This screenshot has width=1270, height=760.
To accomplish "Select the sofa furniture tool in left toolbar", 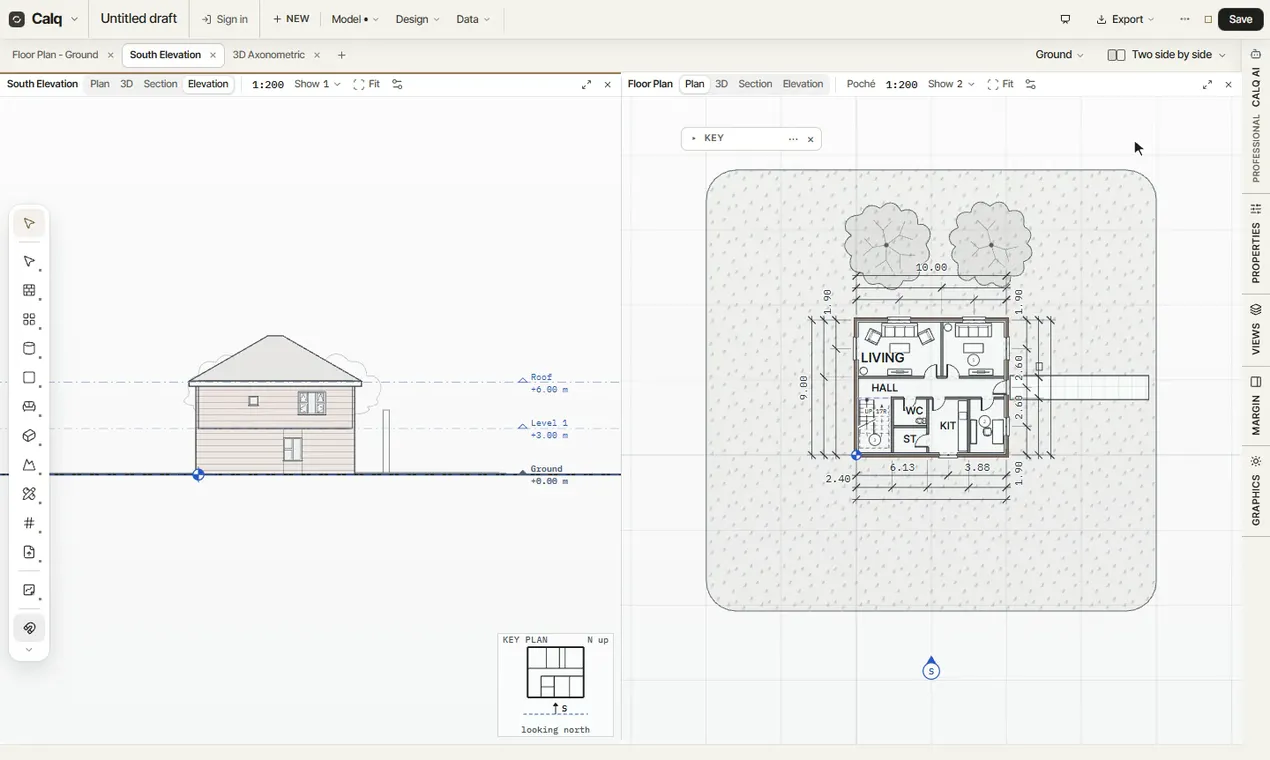I will click(x=29, y=407).
